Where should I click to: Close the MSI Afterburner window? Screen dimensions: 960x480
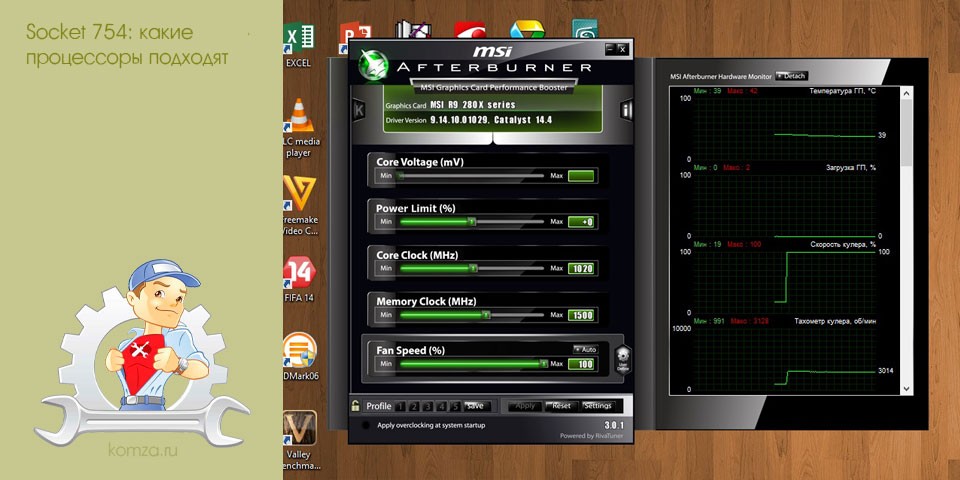tap(621, 48)
